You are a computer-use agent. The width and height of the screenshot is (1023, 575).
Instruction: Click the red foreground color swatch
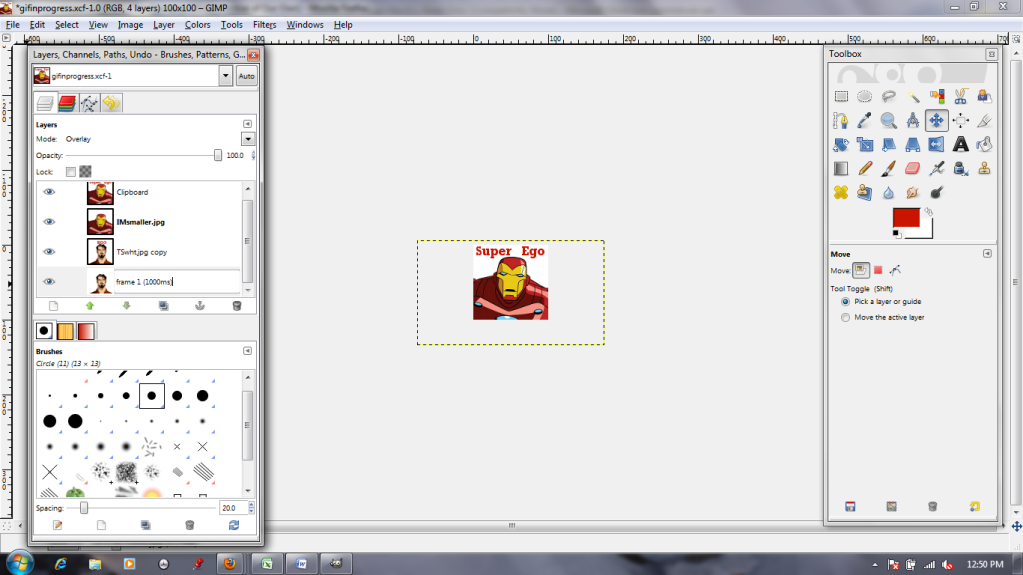click(x=906, y=217)
